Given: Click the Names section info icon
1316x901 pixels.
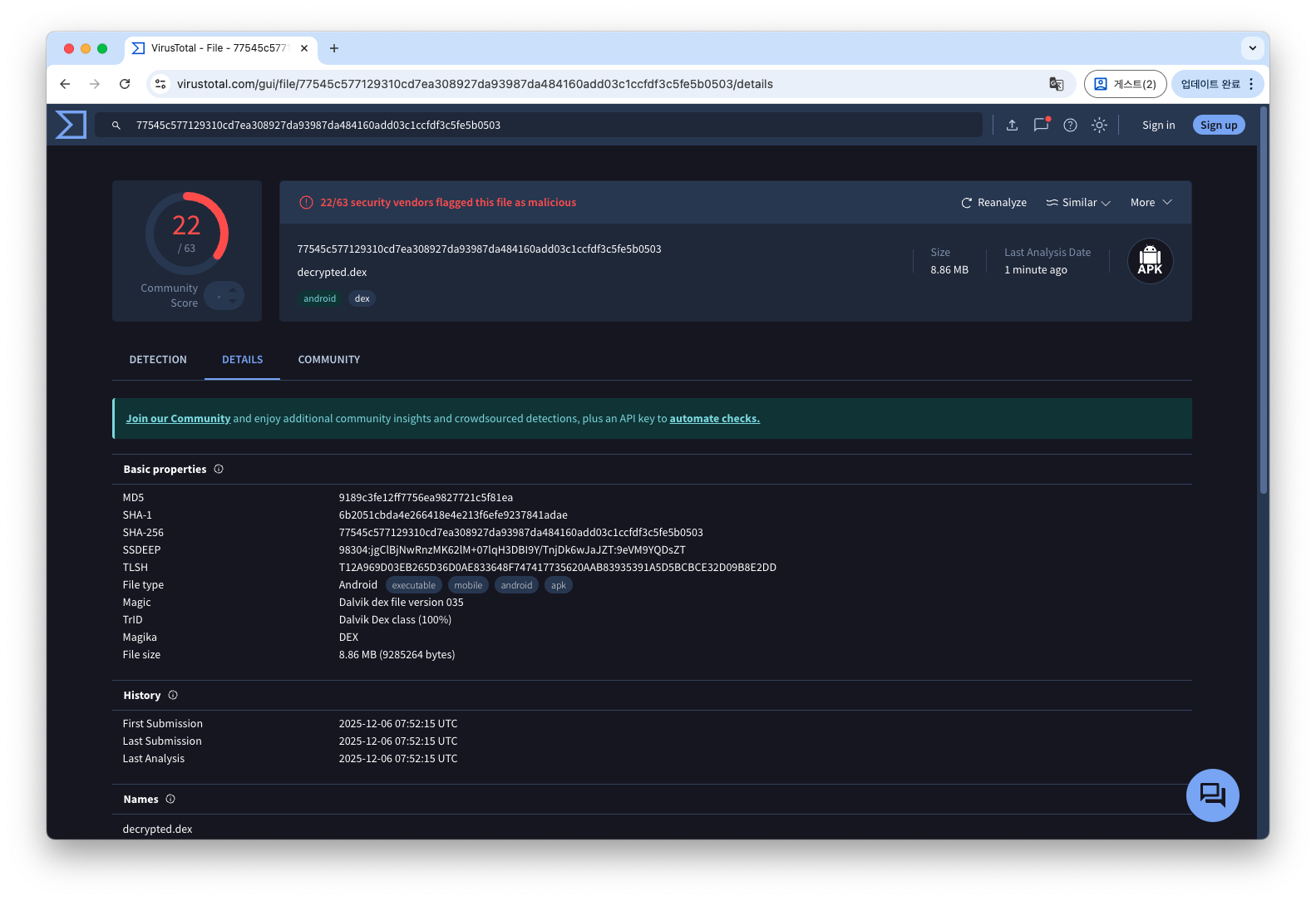Looking at the screenshot, I should 170,800.
